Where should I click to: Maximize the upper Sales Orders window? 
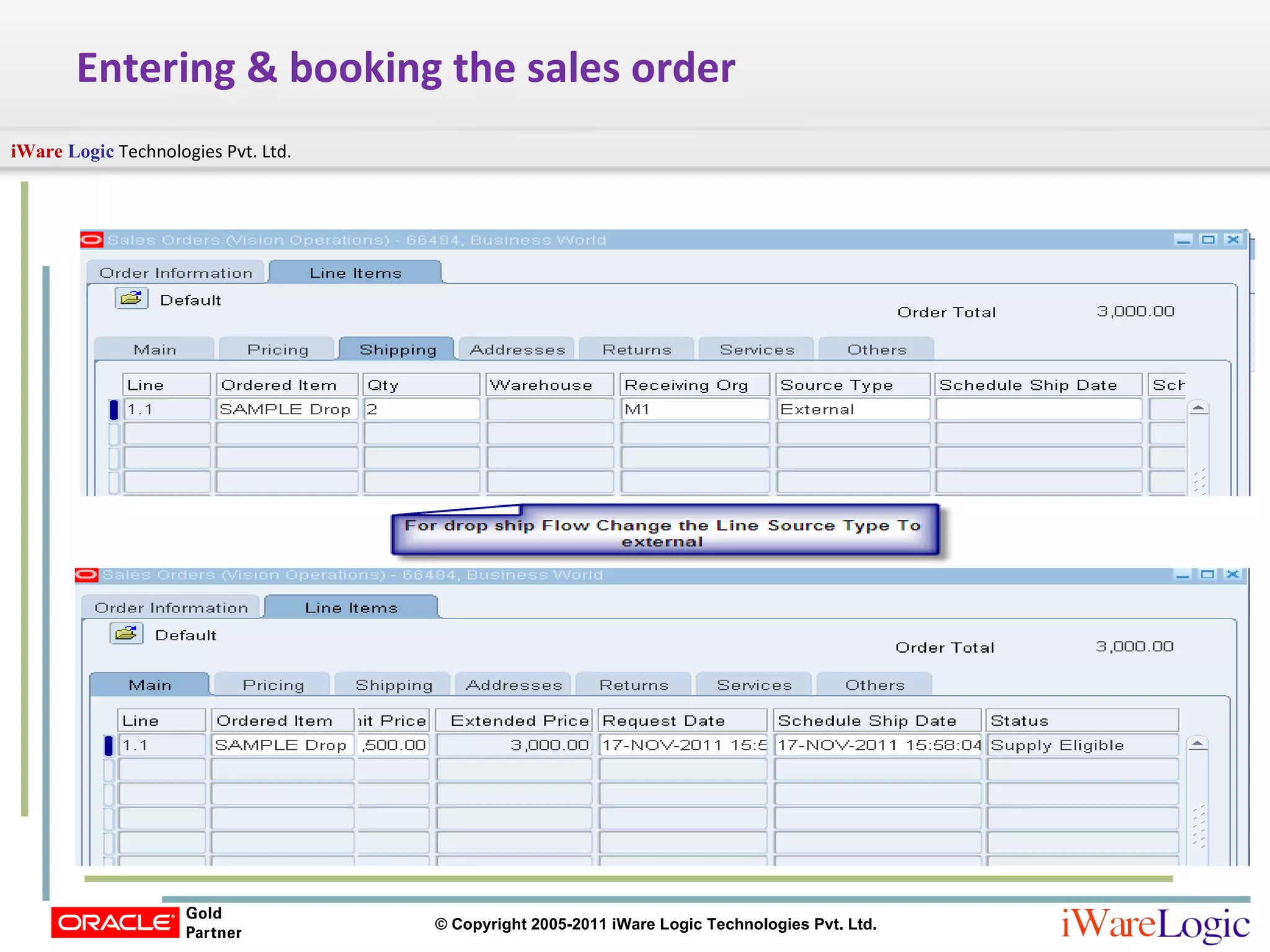click(1208, 240)
